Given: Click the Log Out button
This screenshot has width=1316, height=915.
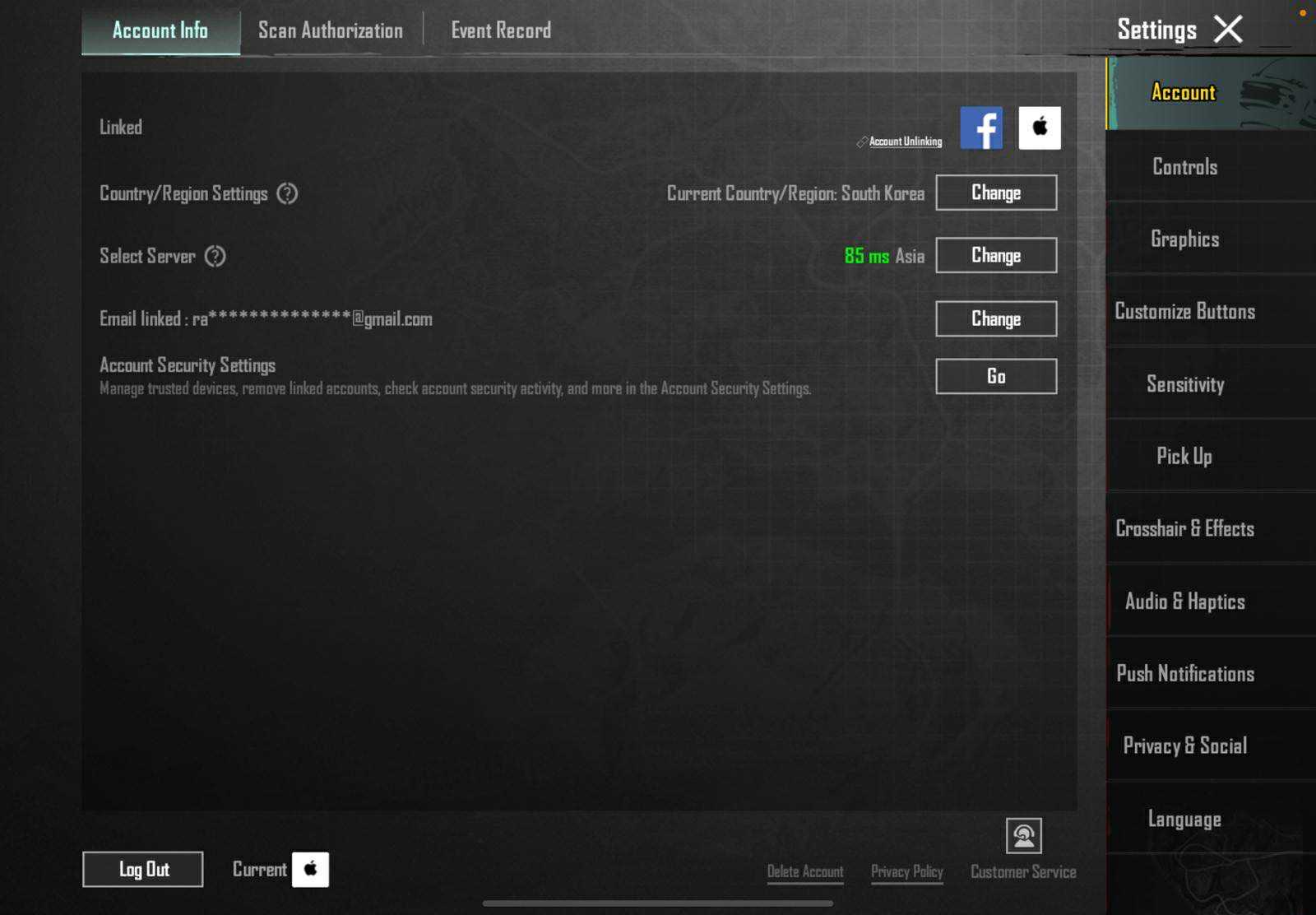Looking at the screenshot, I should [143, 870].
